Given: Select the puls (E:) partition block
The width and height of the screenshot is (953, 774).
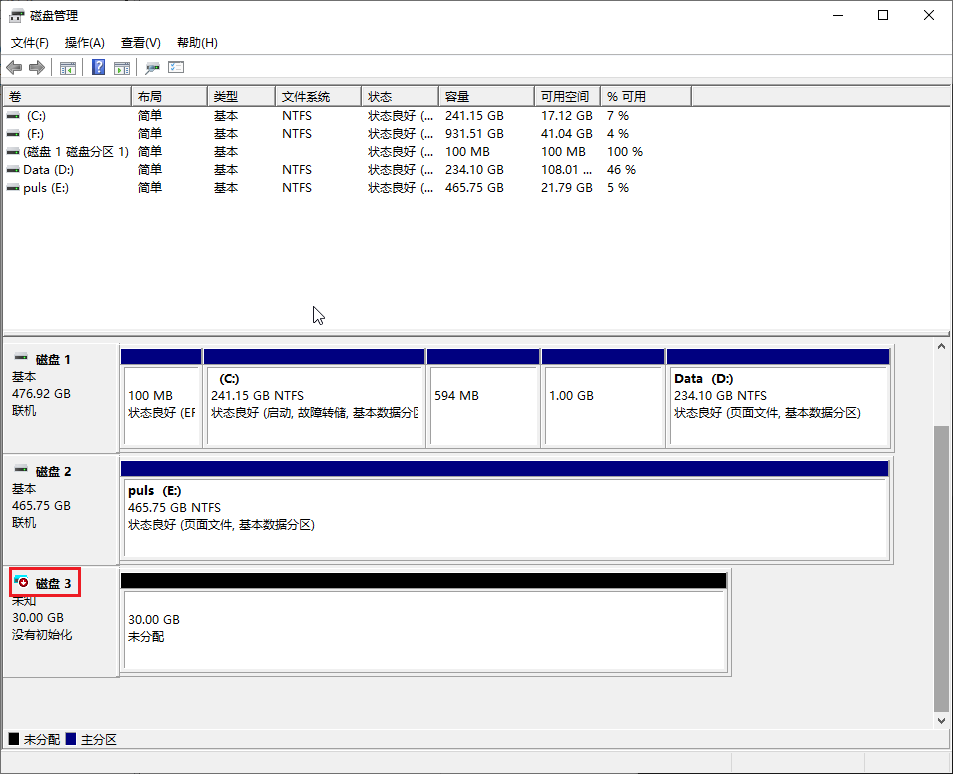Looking at the screenshot, I should point(504,516).
